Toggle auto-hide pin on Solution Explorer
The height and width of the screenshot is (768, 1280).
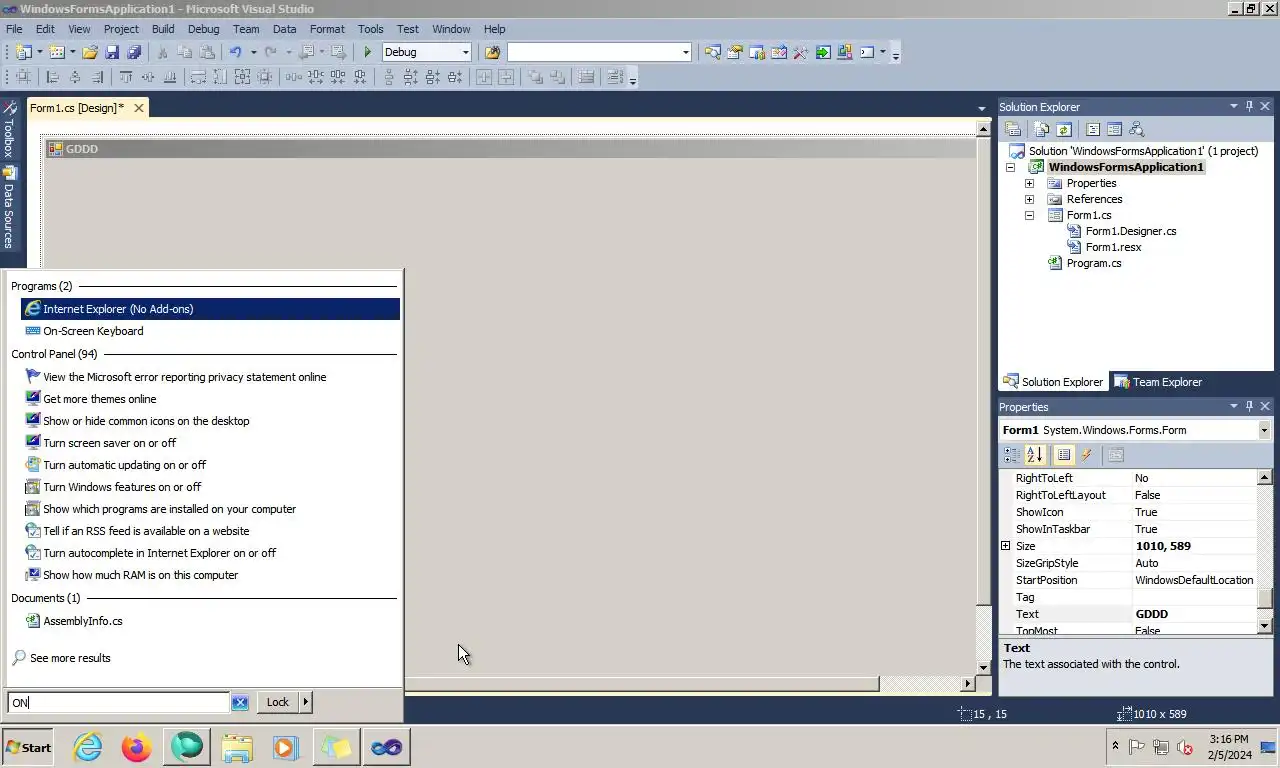pyautogui.click(x=1249, y=106)
